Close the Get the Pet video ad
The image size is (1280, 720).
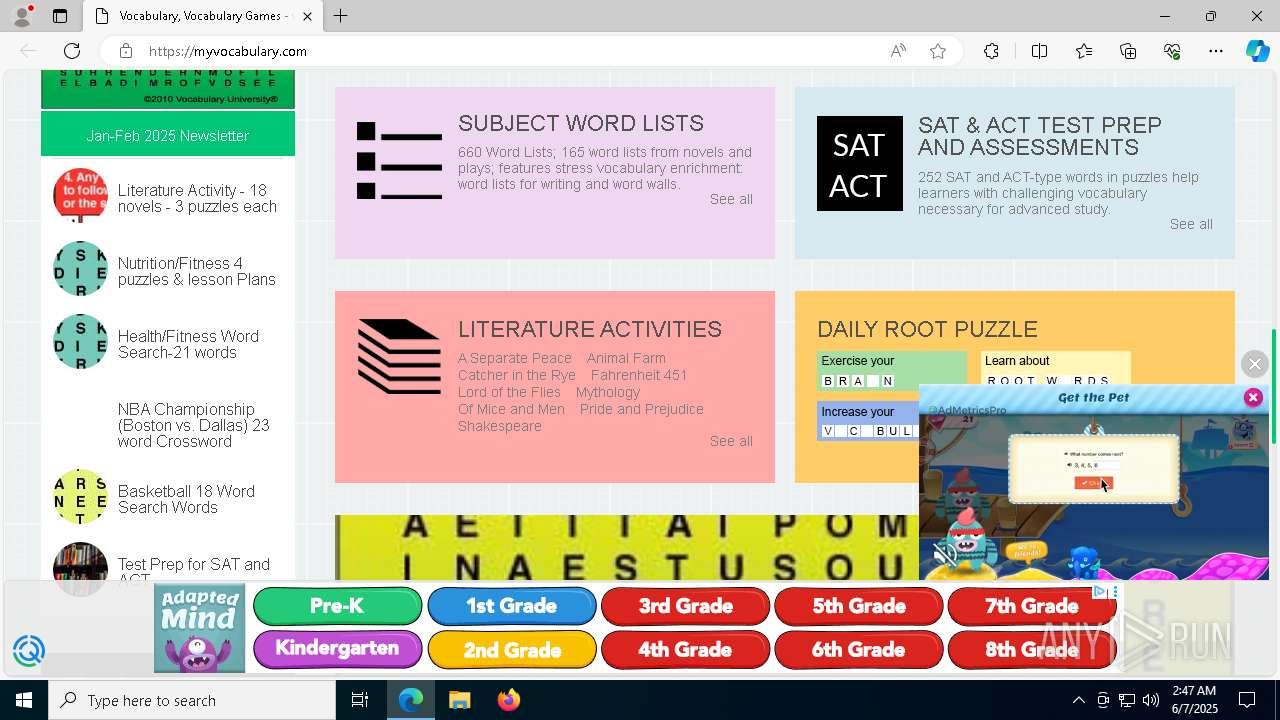[x=1253, y=397]
